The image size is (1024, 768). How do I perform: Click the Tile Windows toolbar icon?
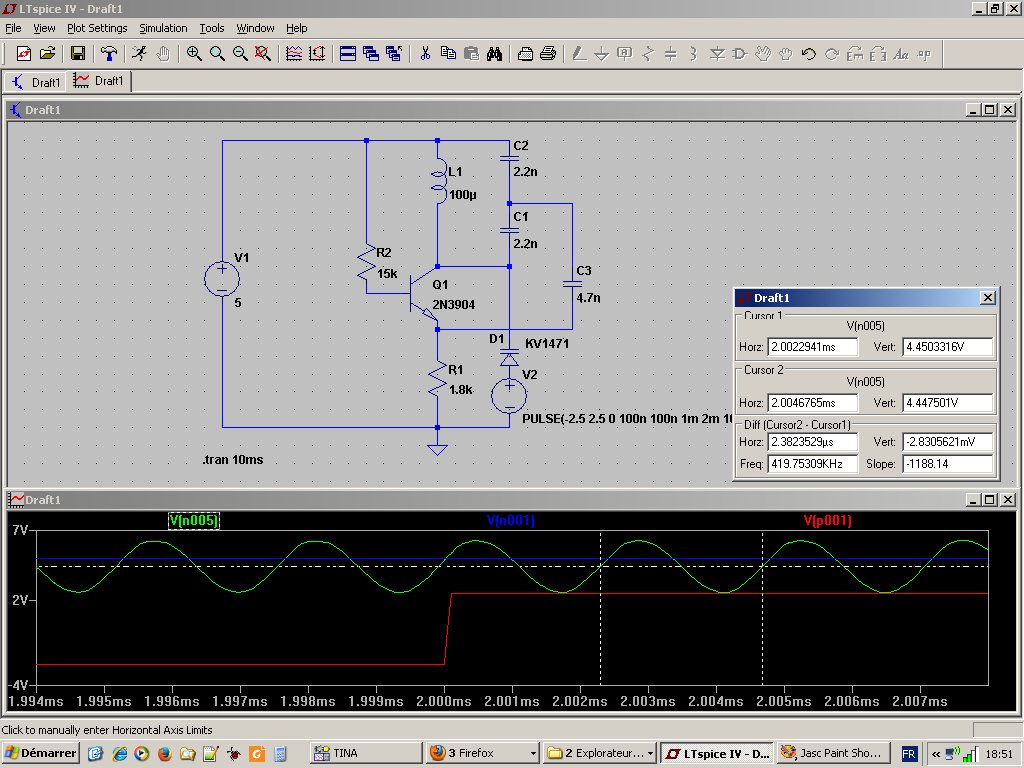(347, 53)
